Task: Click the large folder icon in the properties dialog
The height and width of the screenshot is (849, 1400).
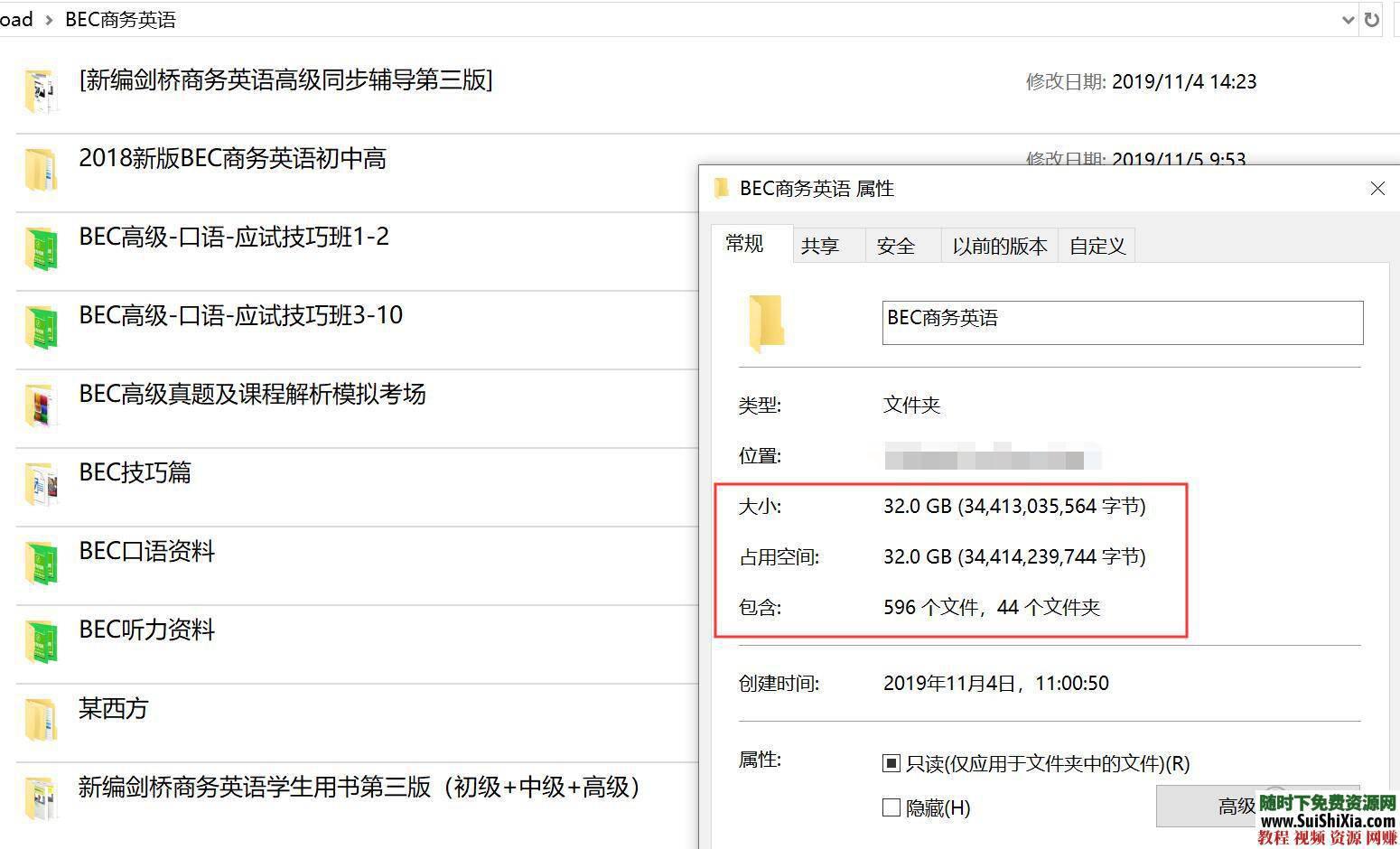Action: [767, 322]
